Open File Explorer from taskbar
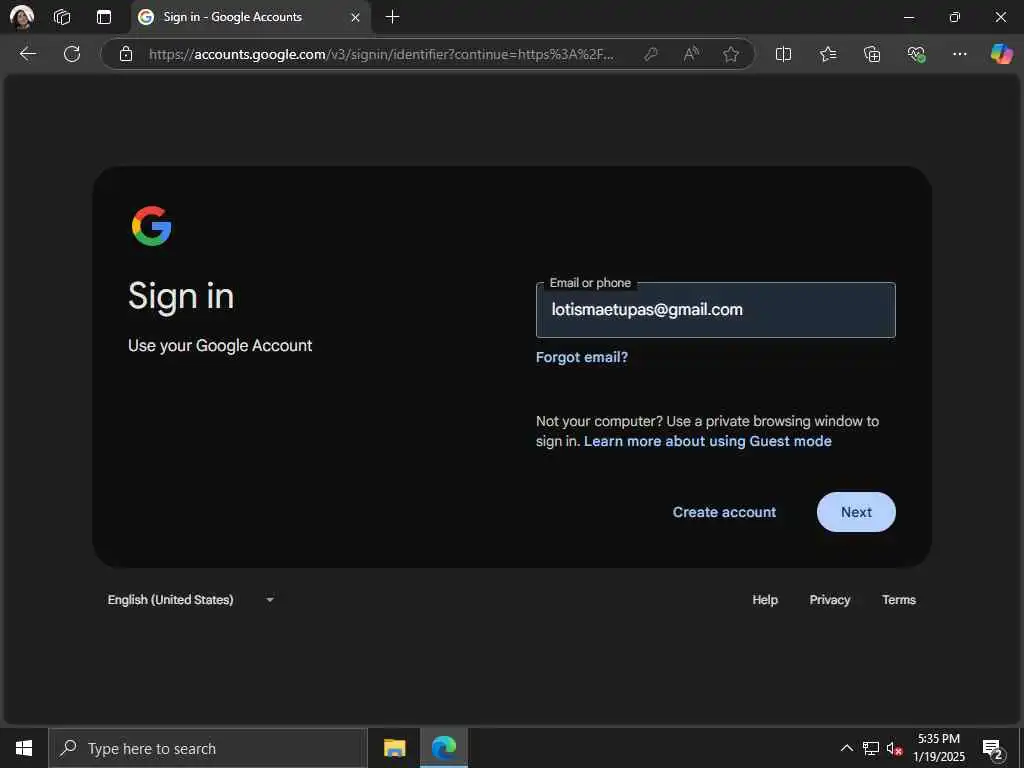This screenshot has width=1024, height=768. pyautogui.click(x=394, y=748)
